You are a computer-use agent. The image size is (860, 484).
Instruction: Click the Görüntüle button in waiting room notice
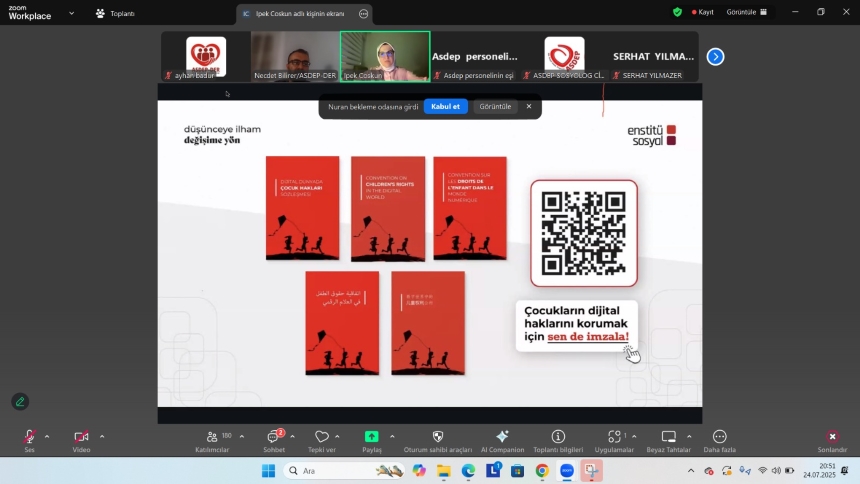495,106
